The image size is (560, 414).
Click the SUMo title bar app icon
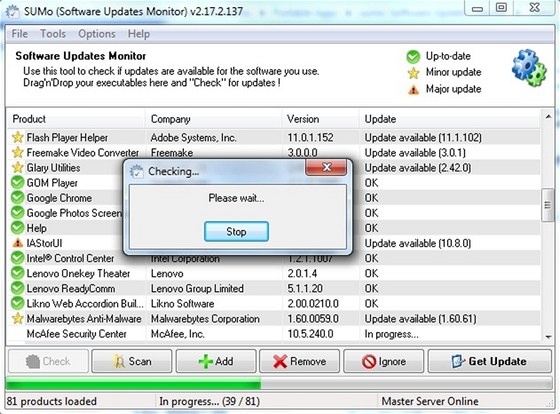click(x=13, y=11)
